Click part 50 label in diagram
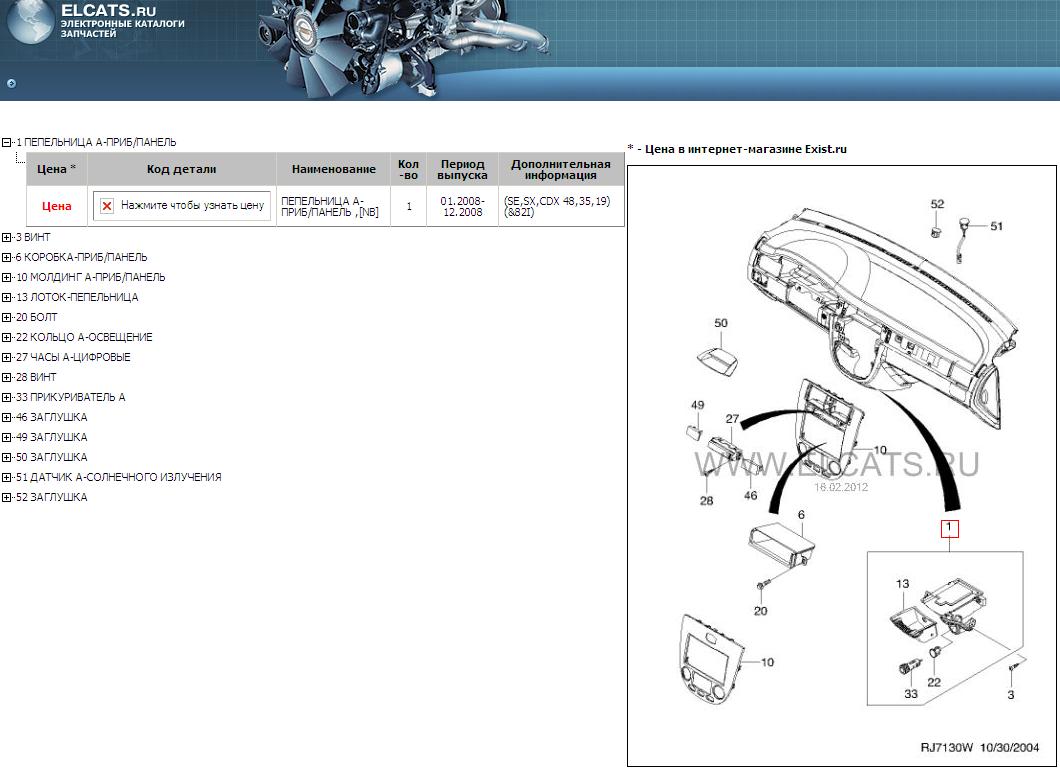 (721, 323)
